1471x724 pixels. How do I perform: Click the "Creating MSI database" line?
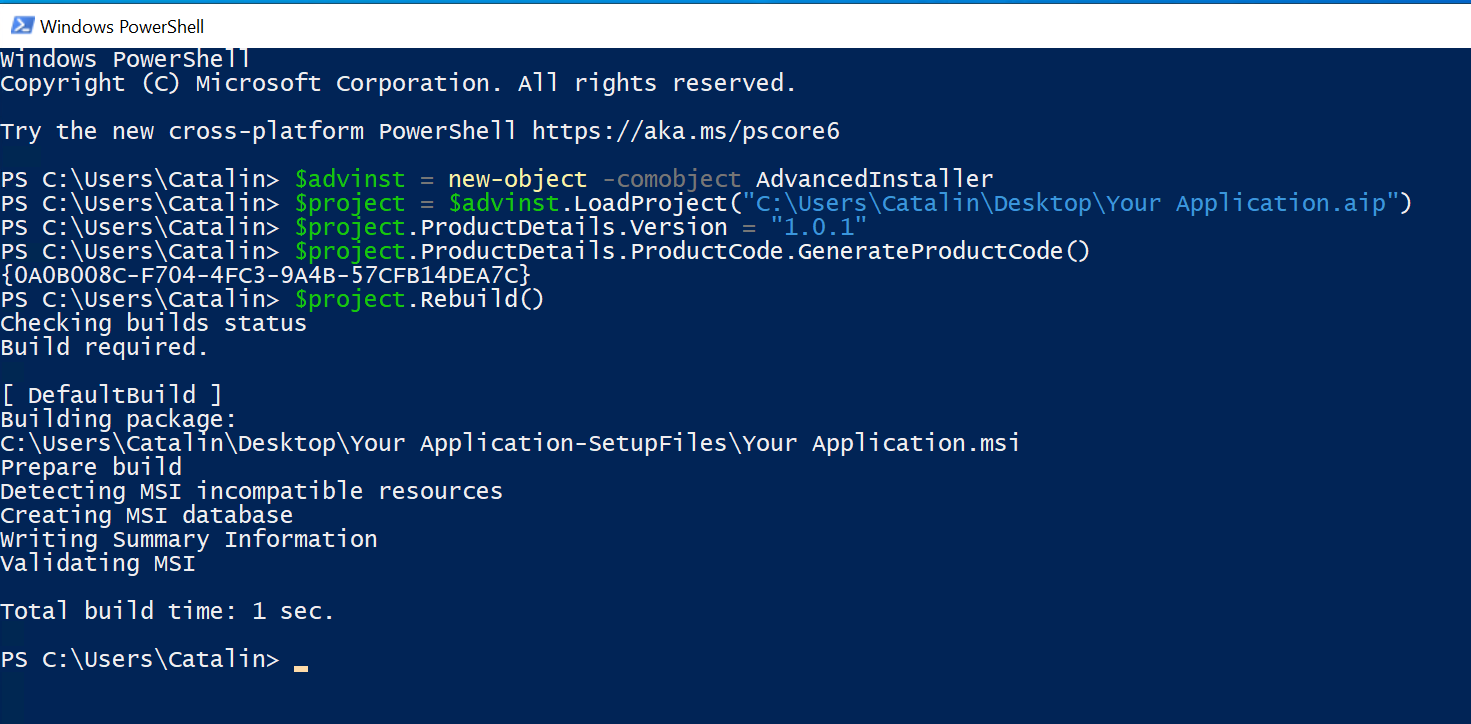click(x=147, y=515)
